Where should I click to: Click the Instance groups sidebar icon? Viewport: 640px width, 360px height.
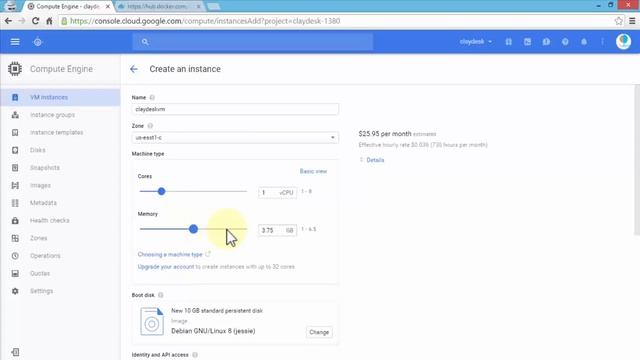[x=15, y=115]
